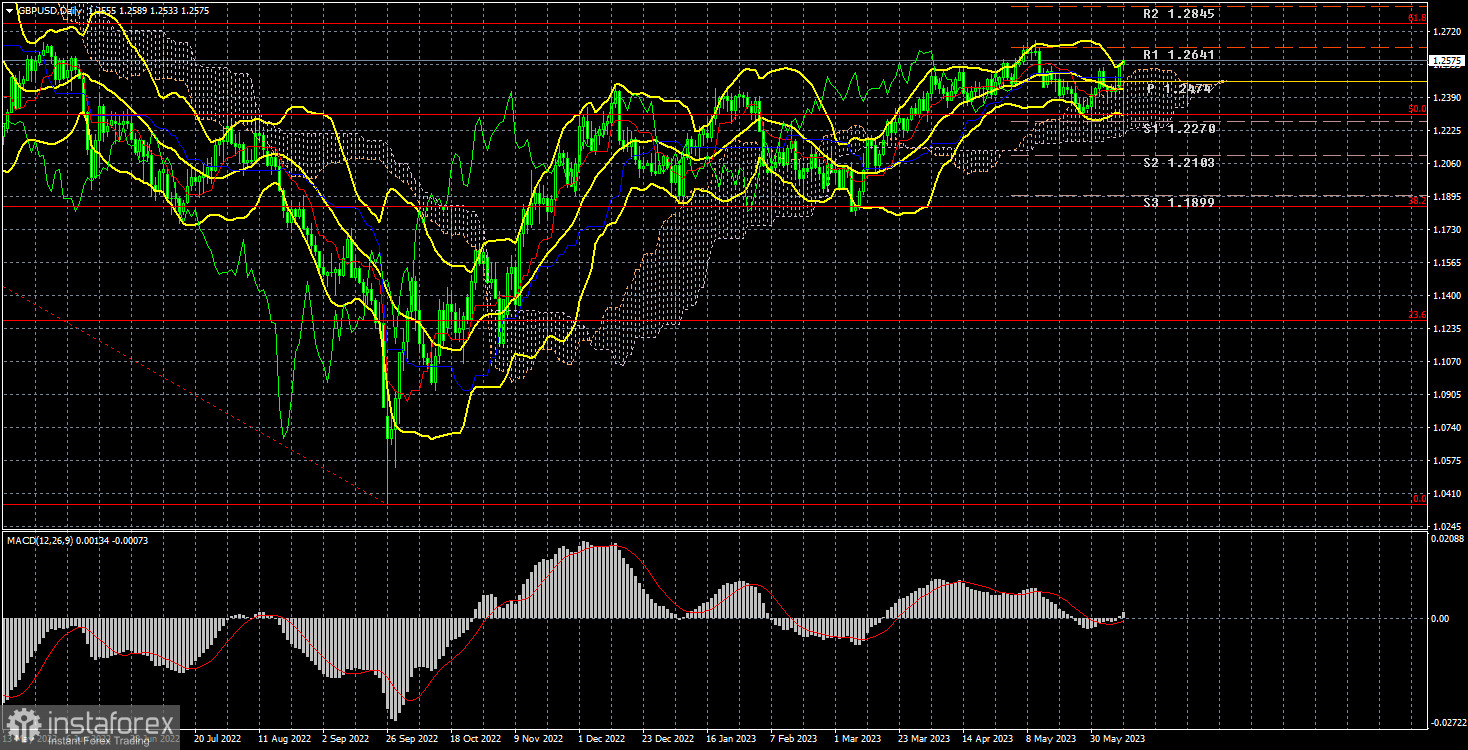Click the current price tag 1.2575
Viewport: 1468px width, 750px height.
pos(1447,61)
